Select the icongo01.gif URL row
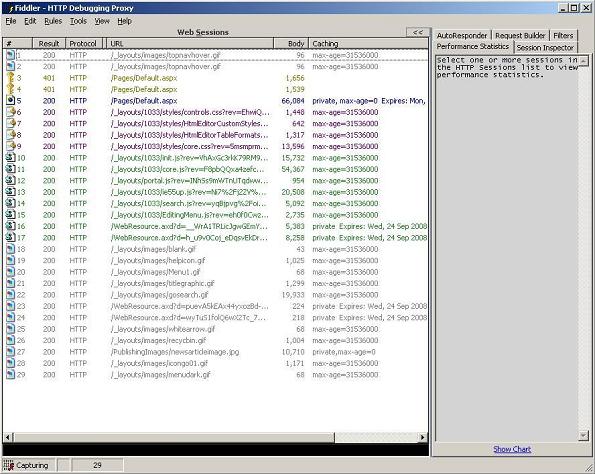 (216, 363)
